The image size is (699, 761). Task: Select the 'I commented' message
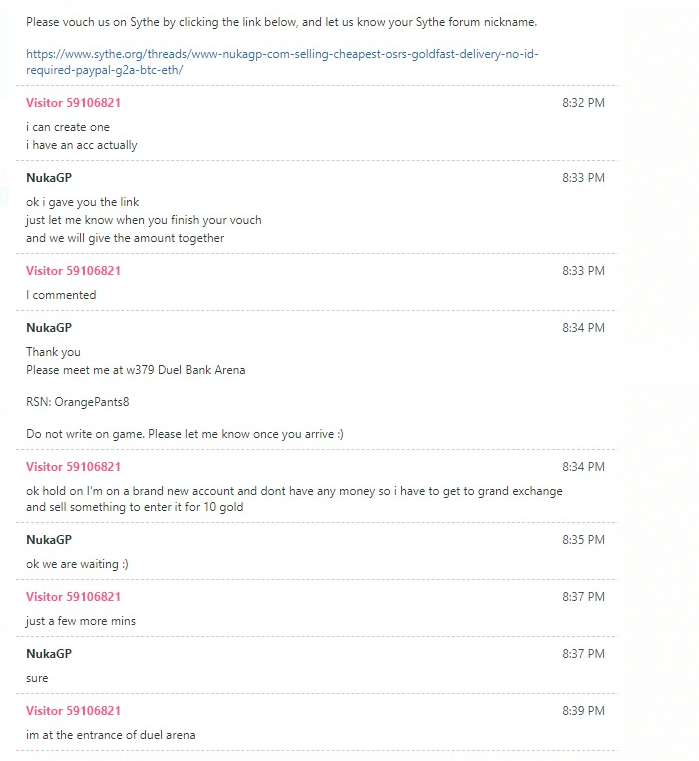61,295
